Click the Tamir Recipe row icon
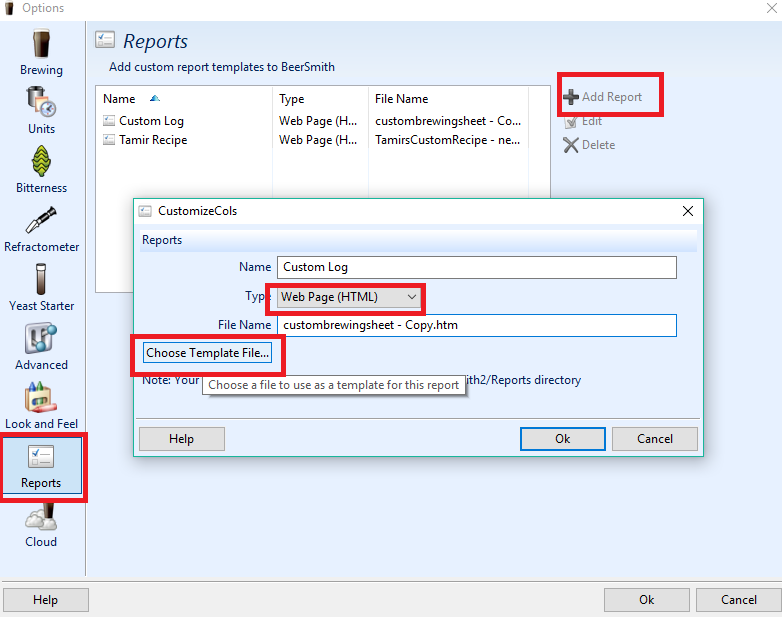The image size is (782, 617). 109,140
